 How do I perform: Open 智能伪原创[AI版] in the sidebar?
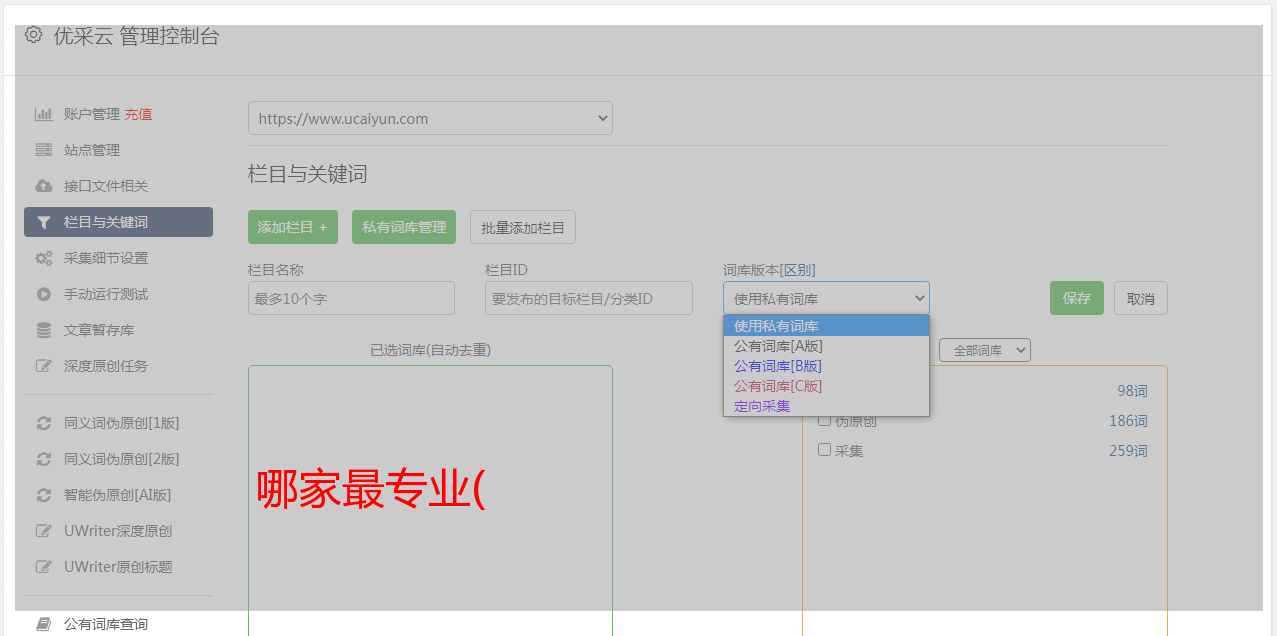click(118, 495)
